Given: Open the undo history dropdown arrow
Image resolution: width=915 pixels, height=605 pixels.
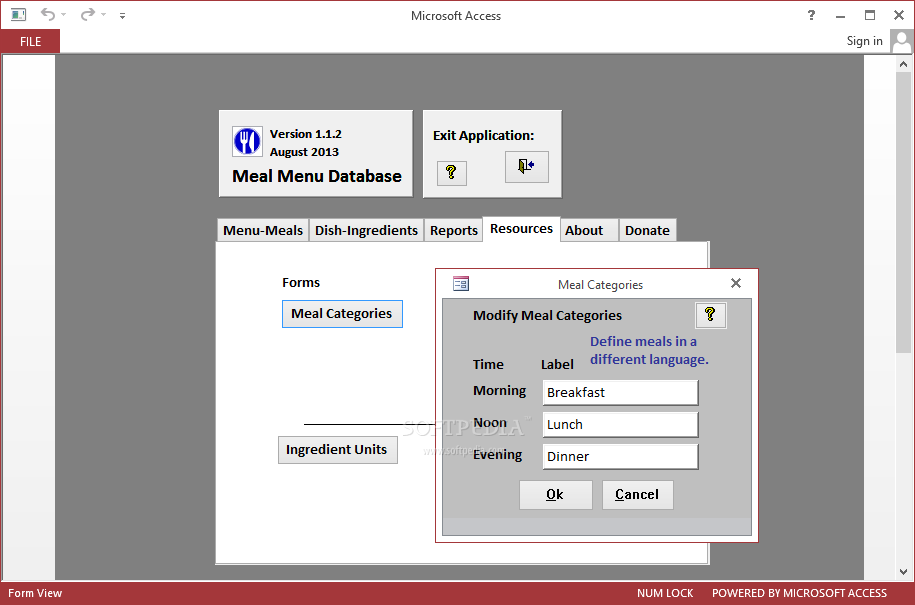Looking at the screenshot, I should tap(64, 15).
